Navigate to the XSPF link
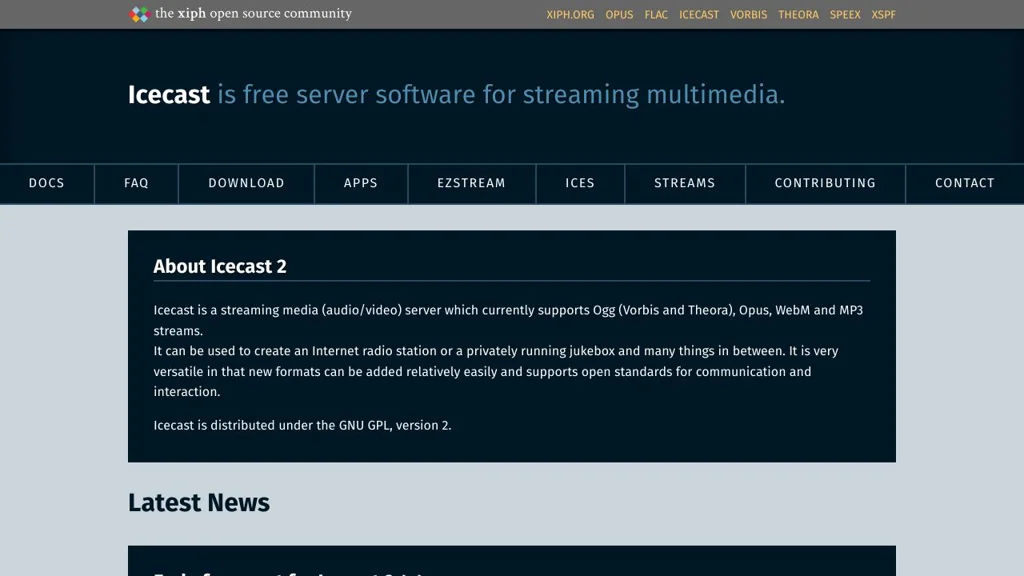Screen dimensions: 1024x576 pos(883,15)
